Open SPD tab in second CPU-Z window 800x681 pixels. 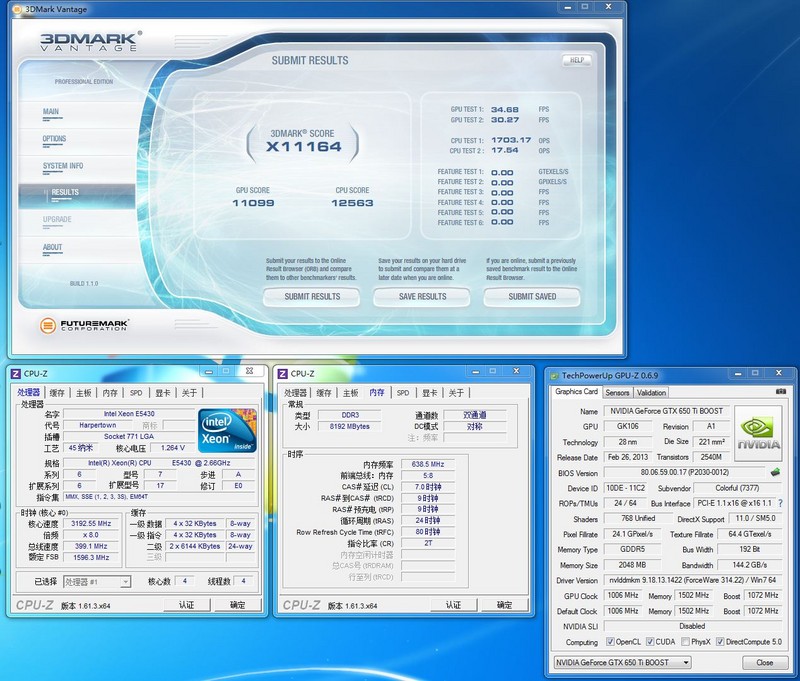point(403,393)
